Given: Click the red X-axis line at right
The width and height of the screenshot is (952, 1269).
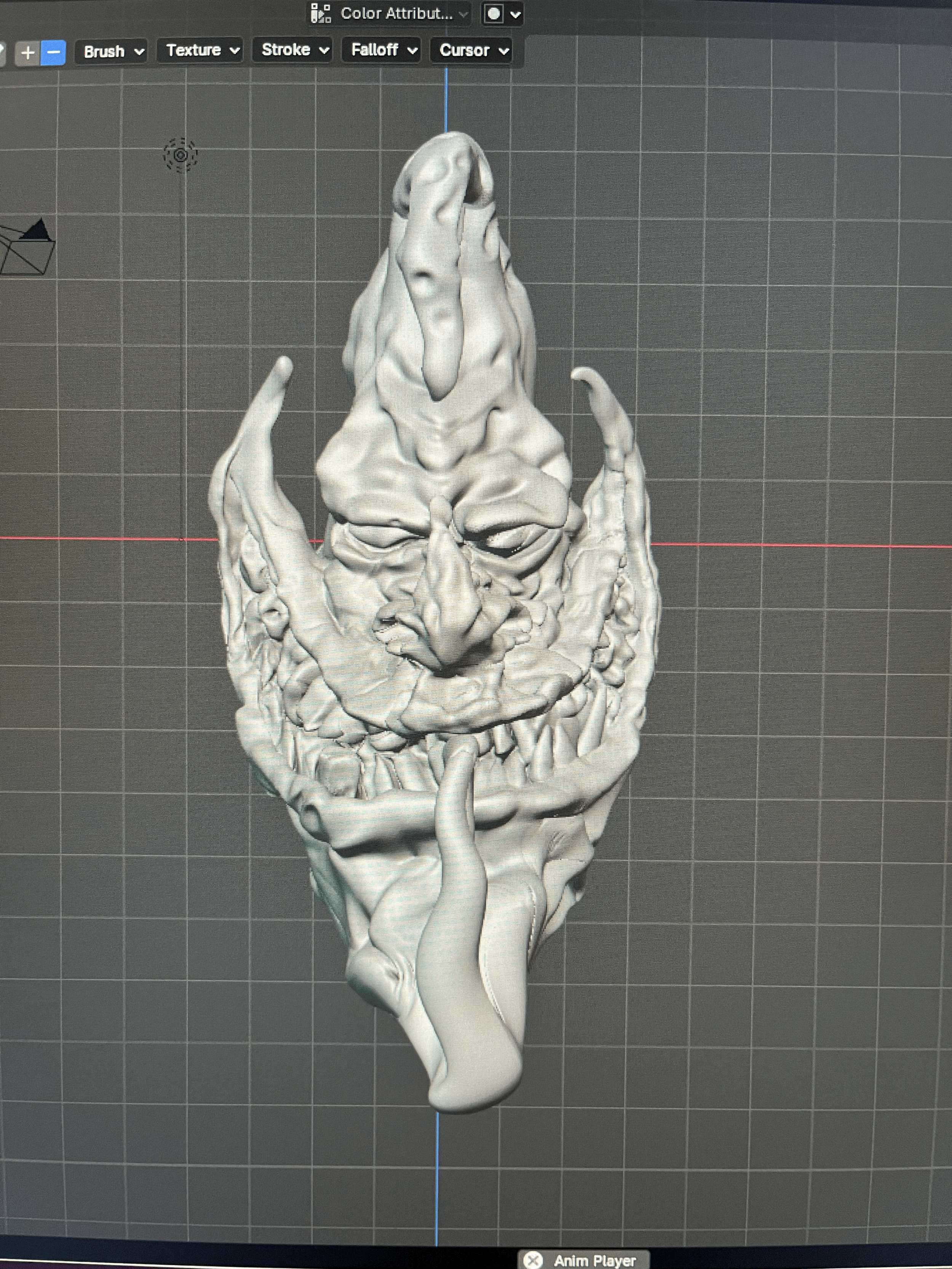Looking at the screenshot, I should tap(803, 545).
